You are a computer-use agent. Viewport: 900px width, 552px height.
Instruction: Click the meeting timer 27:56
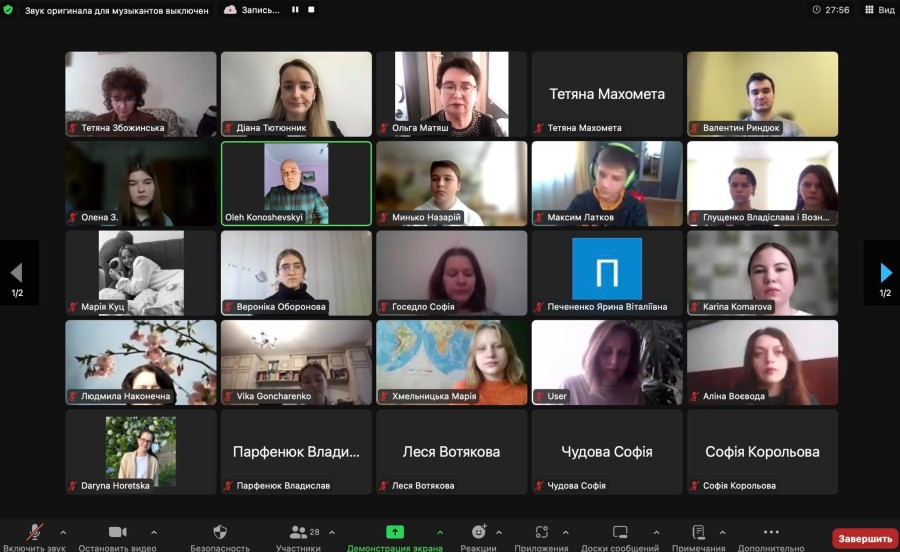[831, 10]
